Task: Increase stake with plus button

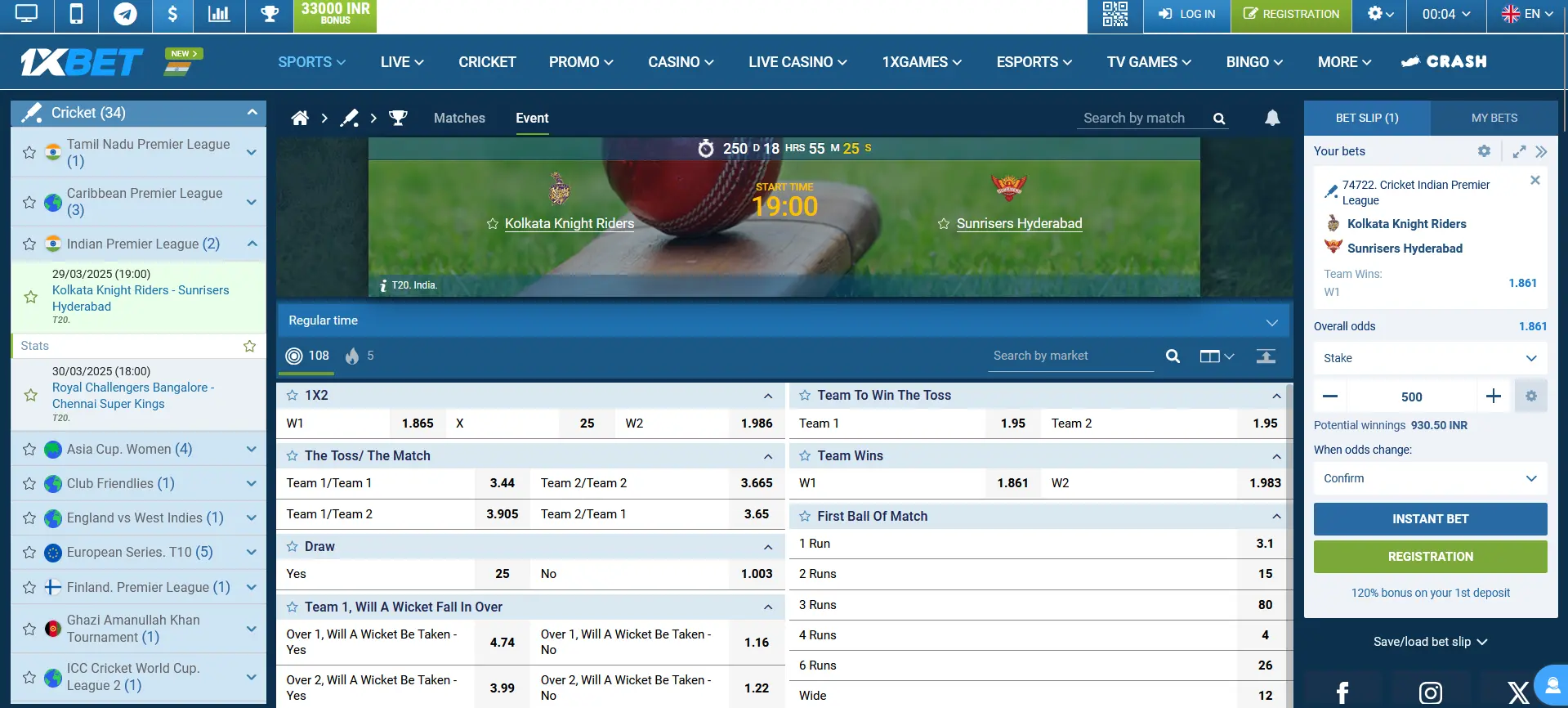Action: (x=1494, y=397)
